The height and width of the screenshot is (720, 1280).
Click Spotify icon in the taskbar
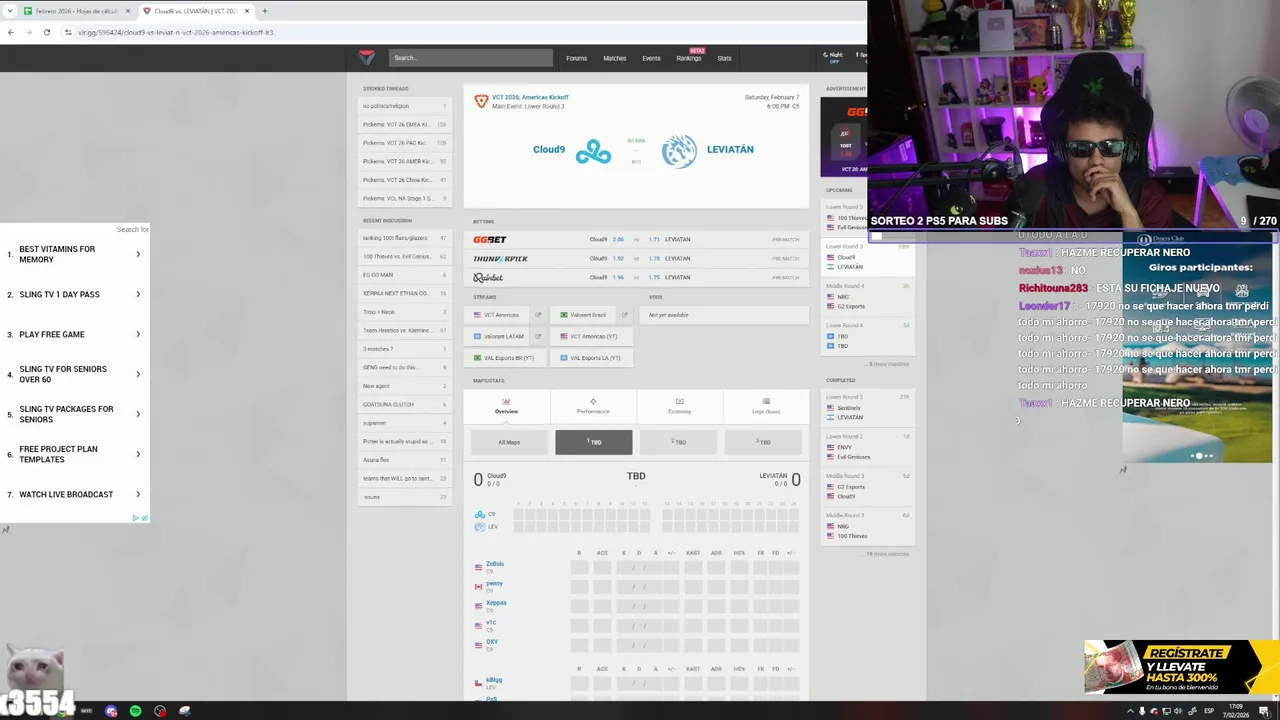(x=135, y=711)
